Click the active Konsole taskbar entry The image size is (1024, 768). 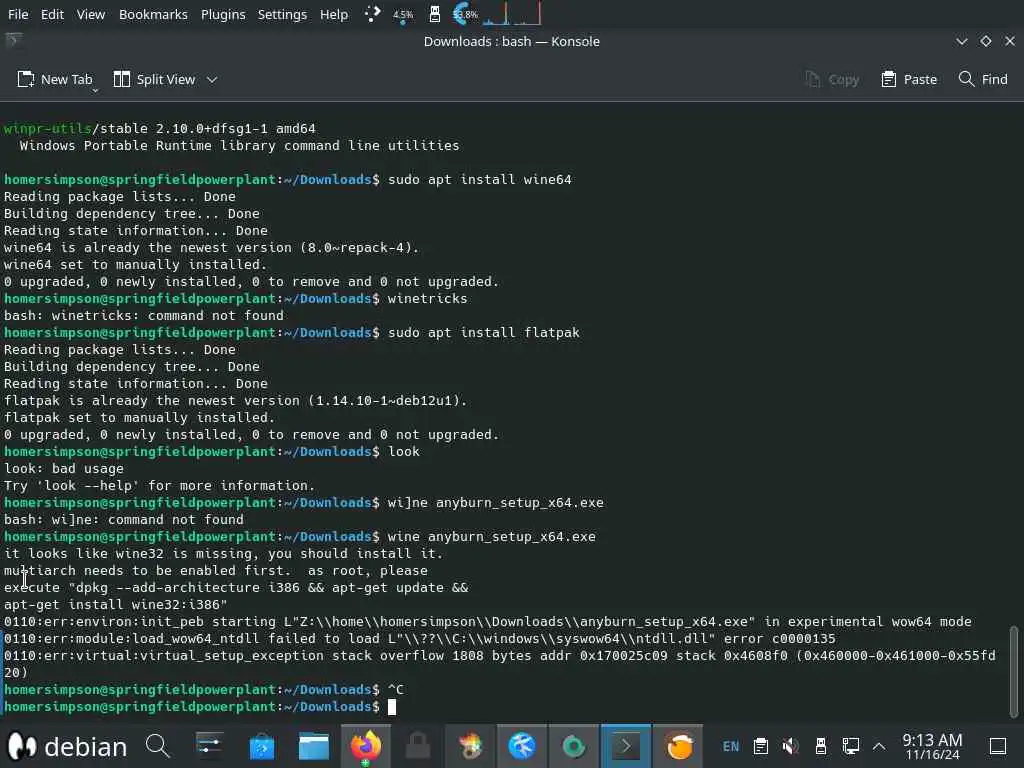pos(626,746)
